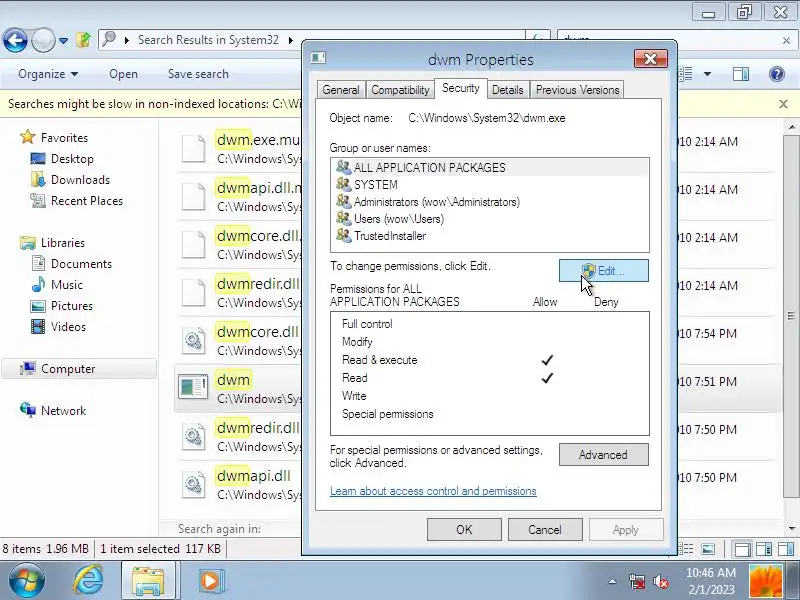Open Downloads in the navigation pane

(80, 180)
